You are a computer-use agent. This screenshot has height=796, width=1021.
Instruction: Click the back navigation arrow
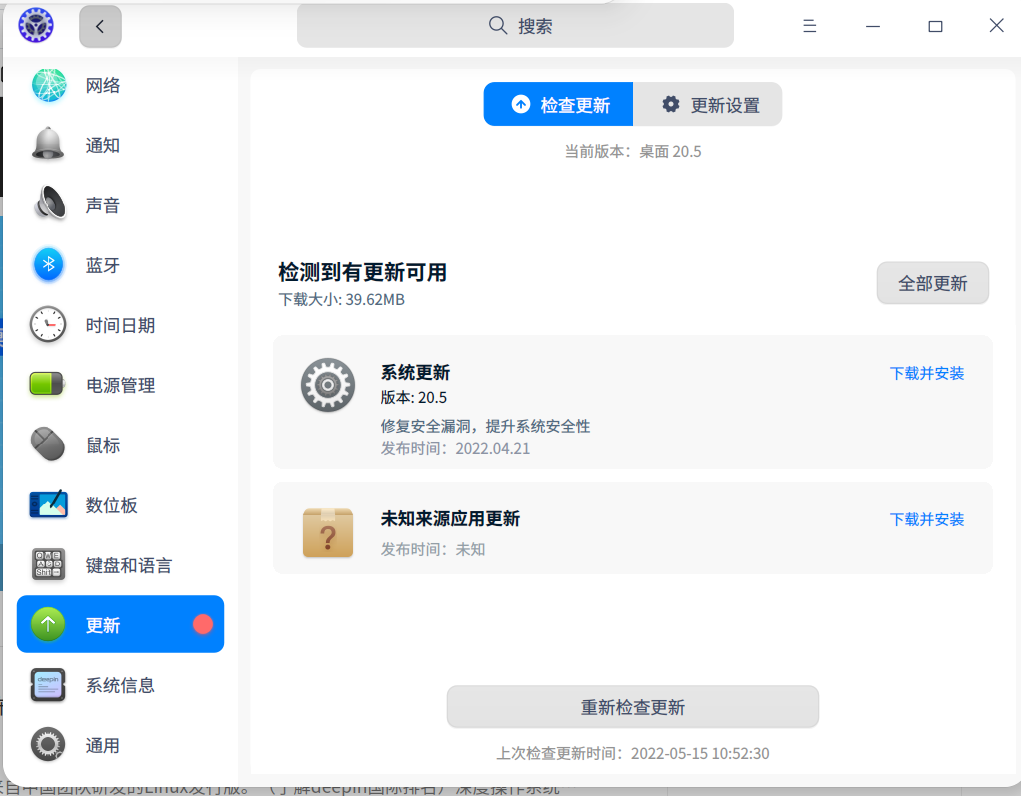click(x=100, y=26)
